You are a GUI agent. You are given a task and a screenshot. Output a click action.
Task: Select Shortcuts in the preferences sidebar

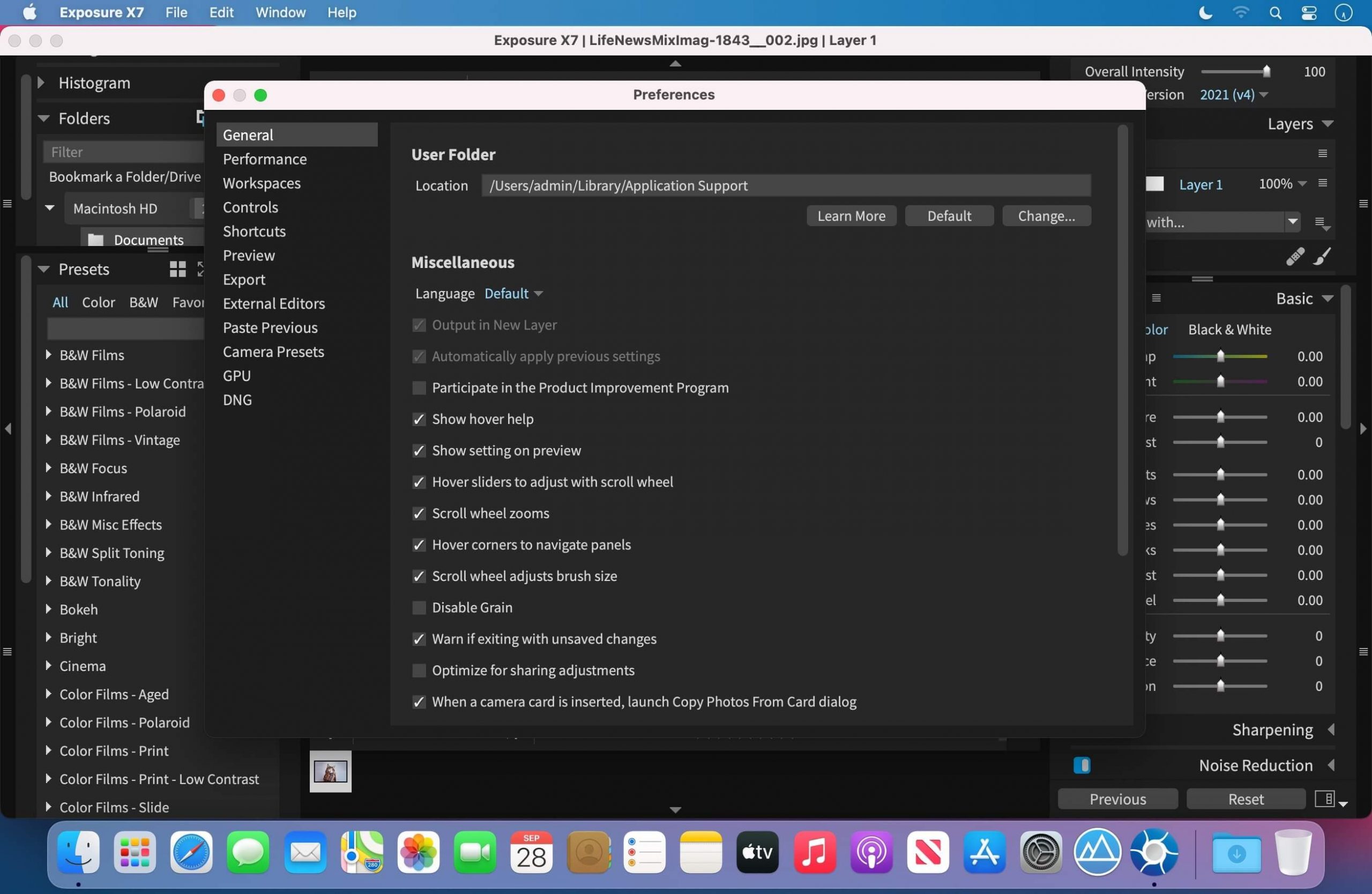(x=254, y=231)
